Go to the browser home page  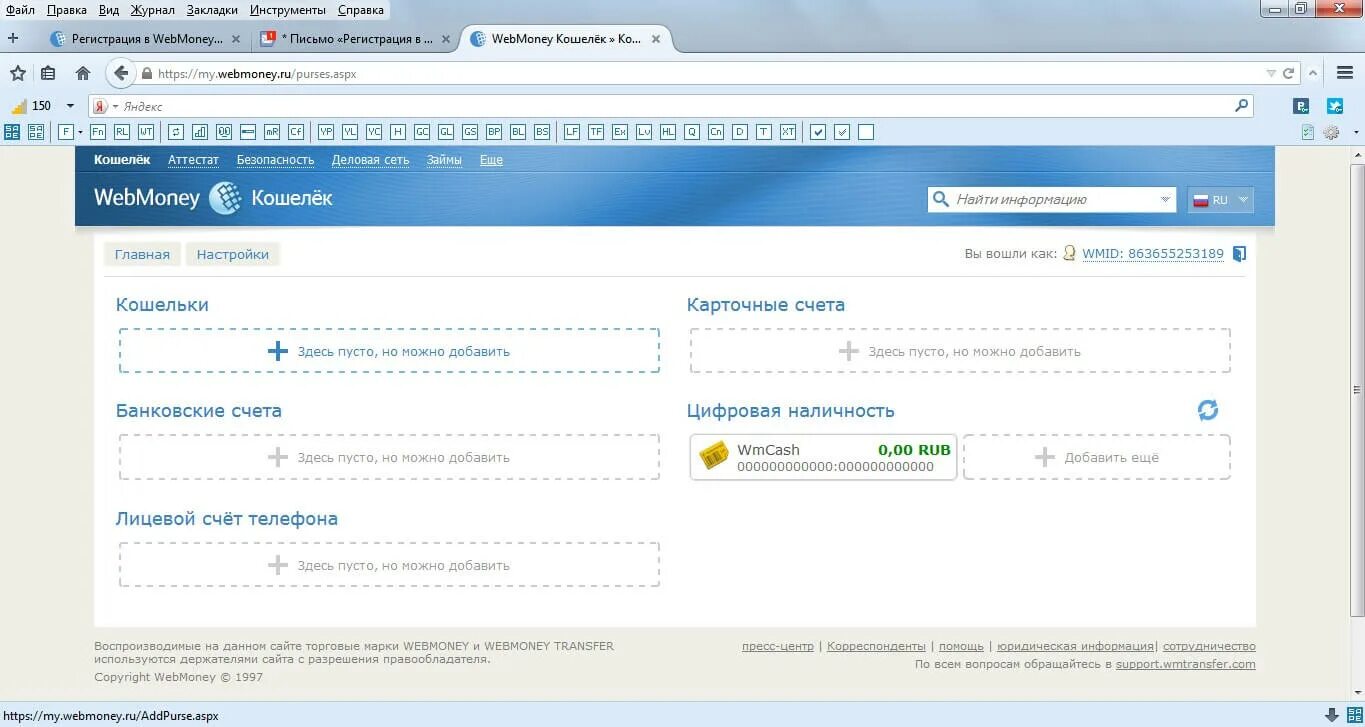click(83, 73)
